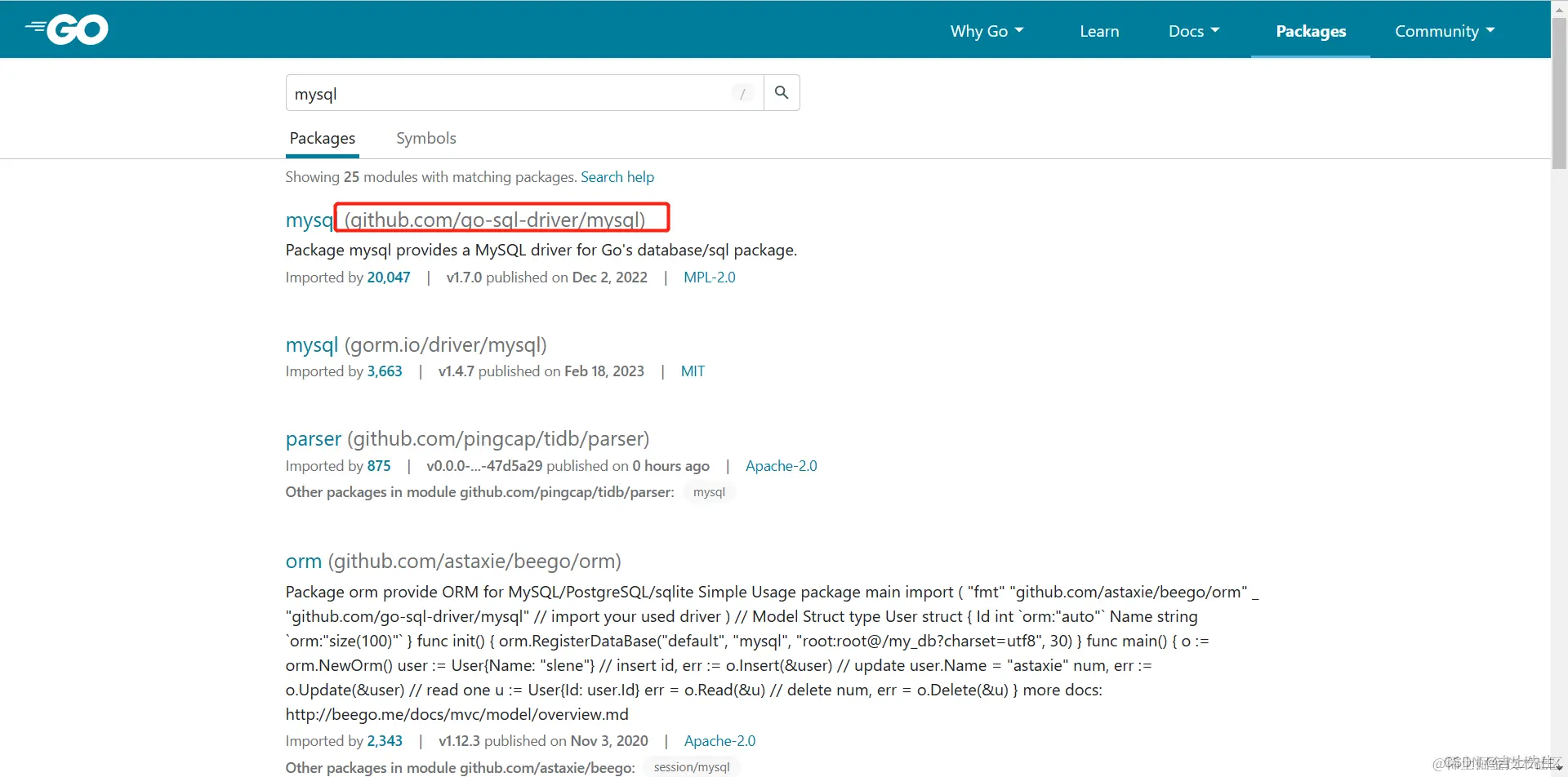
Task: Click the search magnifier button
Action: [x=782, y=93]
